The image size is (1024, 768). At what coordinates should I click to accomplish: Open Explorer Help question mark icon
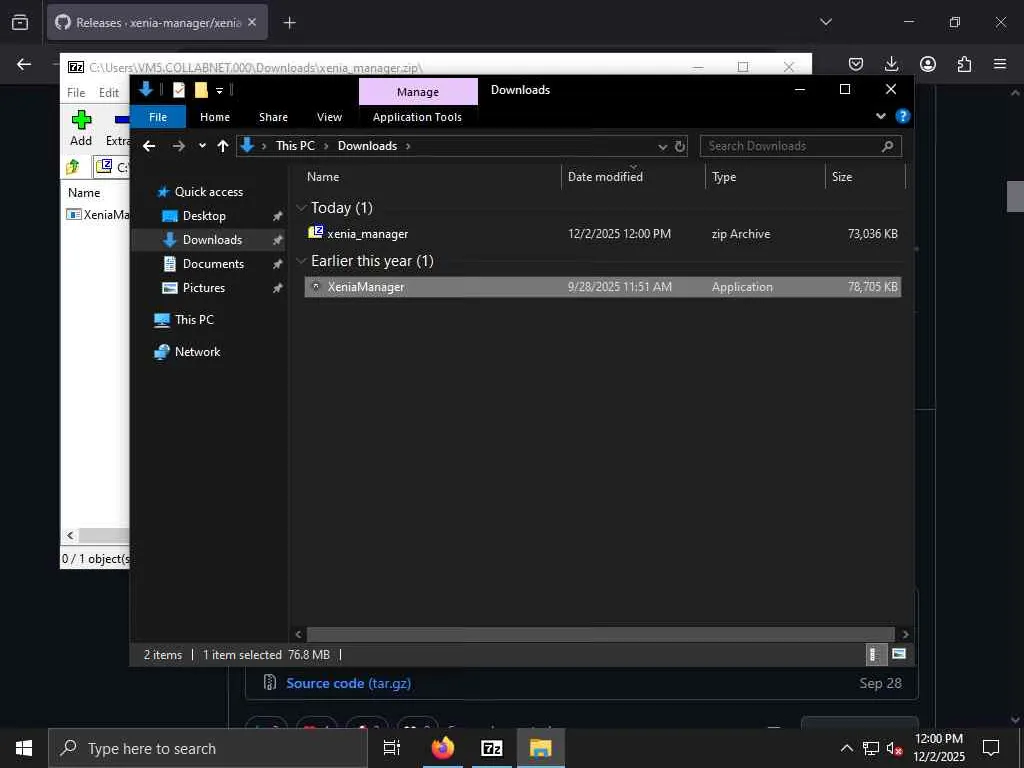point(903,116)
